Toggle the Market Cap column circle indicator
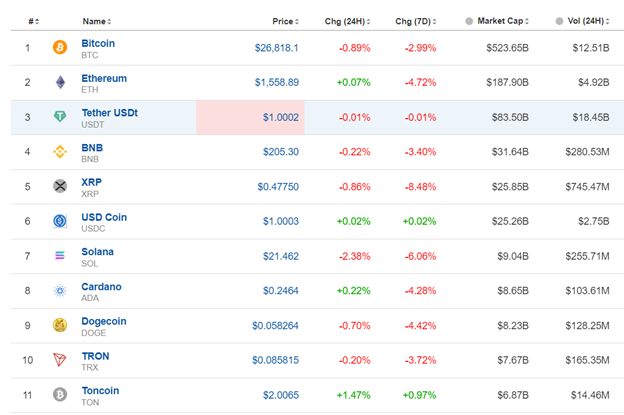 click(470, 20)
